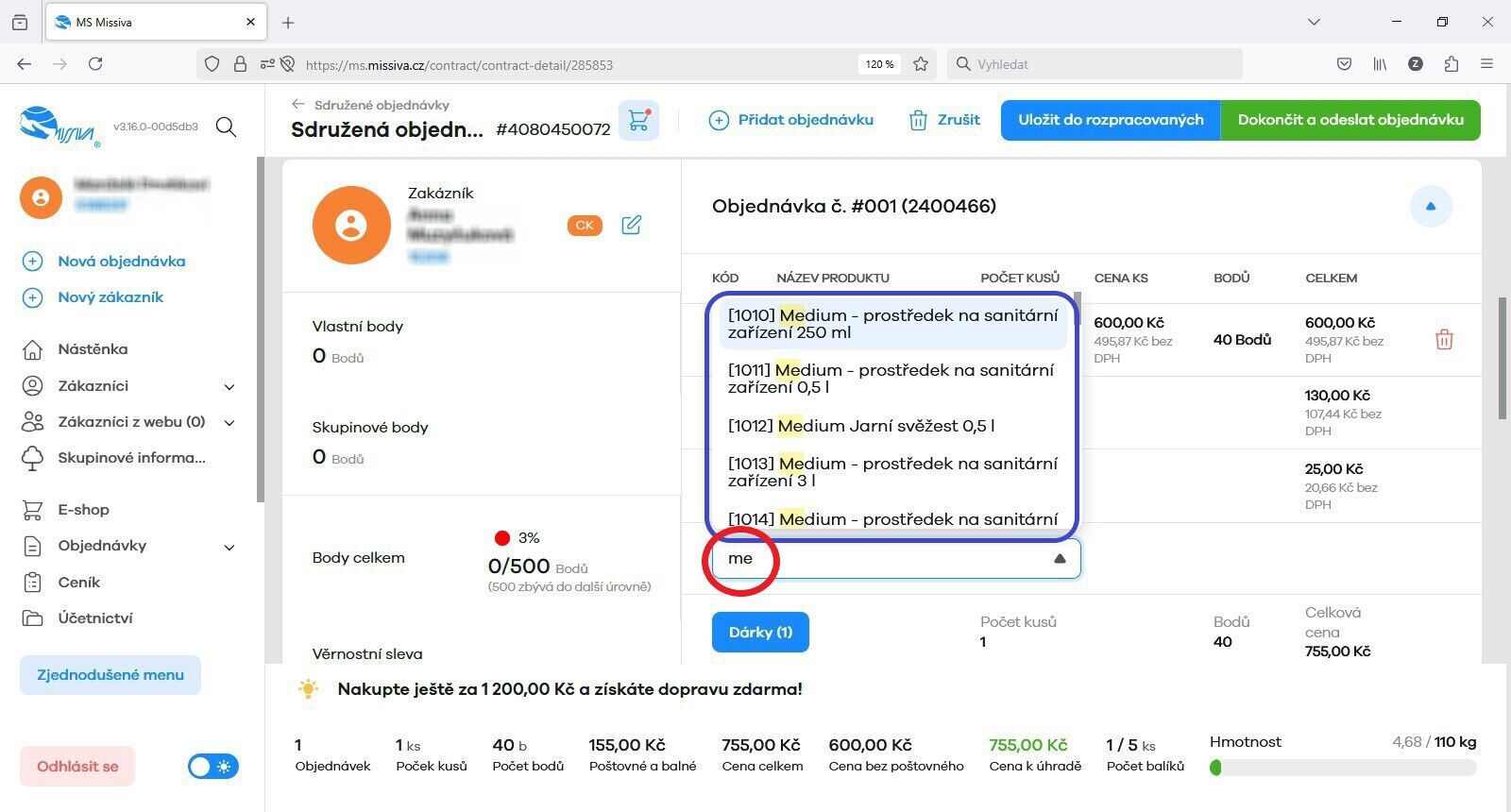The height and width of the screenshot is (812, 1511).
Task: Click Uložit do rozpracovaných button
Action: point(1111,121)
